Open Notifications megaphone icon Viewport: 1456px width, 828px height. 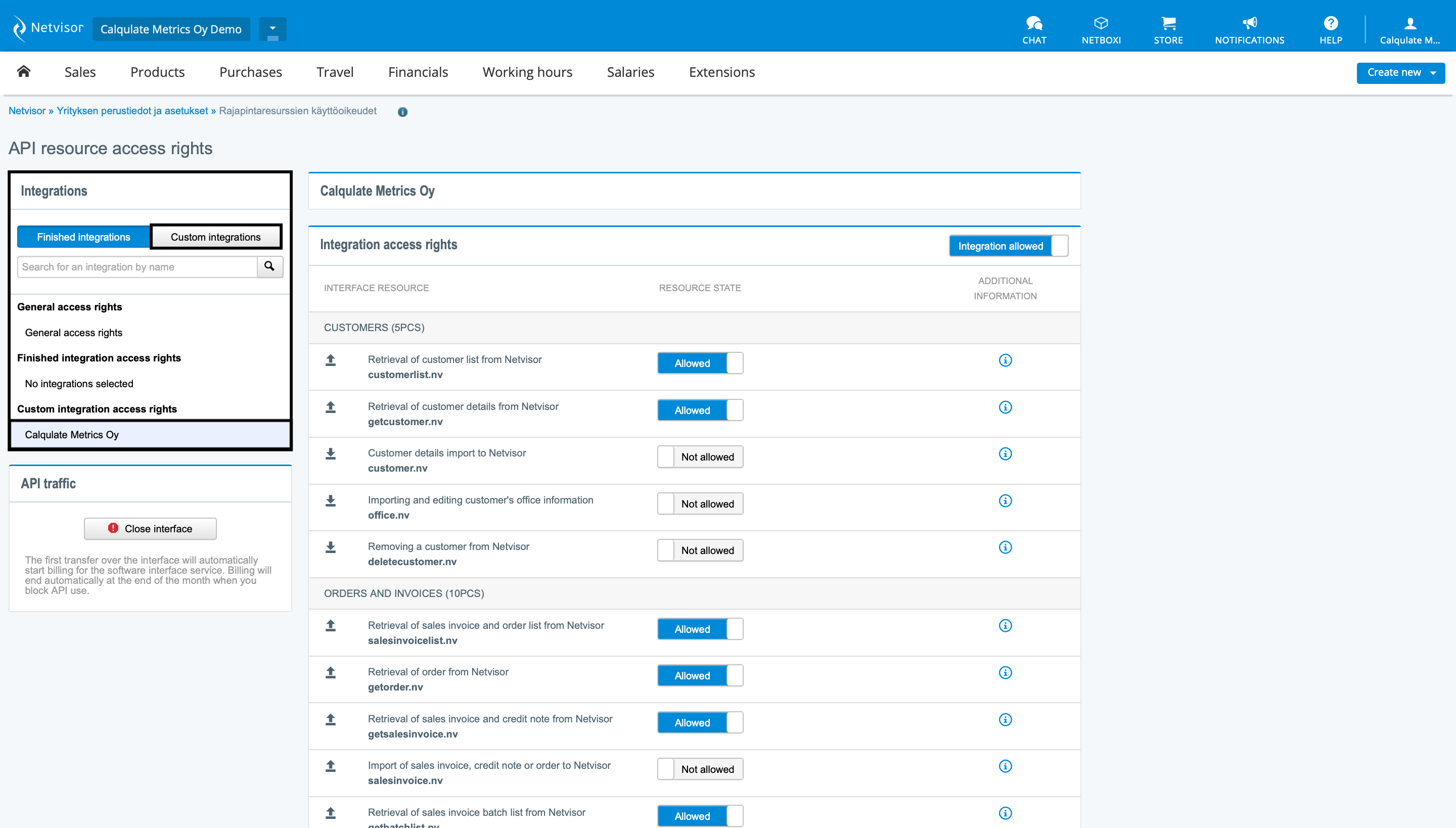tap(1249, 23)
